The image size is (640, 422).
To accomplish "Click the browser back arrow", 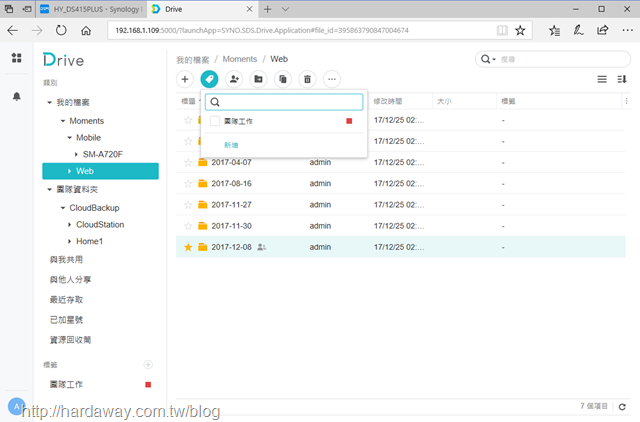I will point(13,30).
